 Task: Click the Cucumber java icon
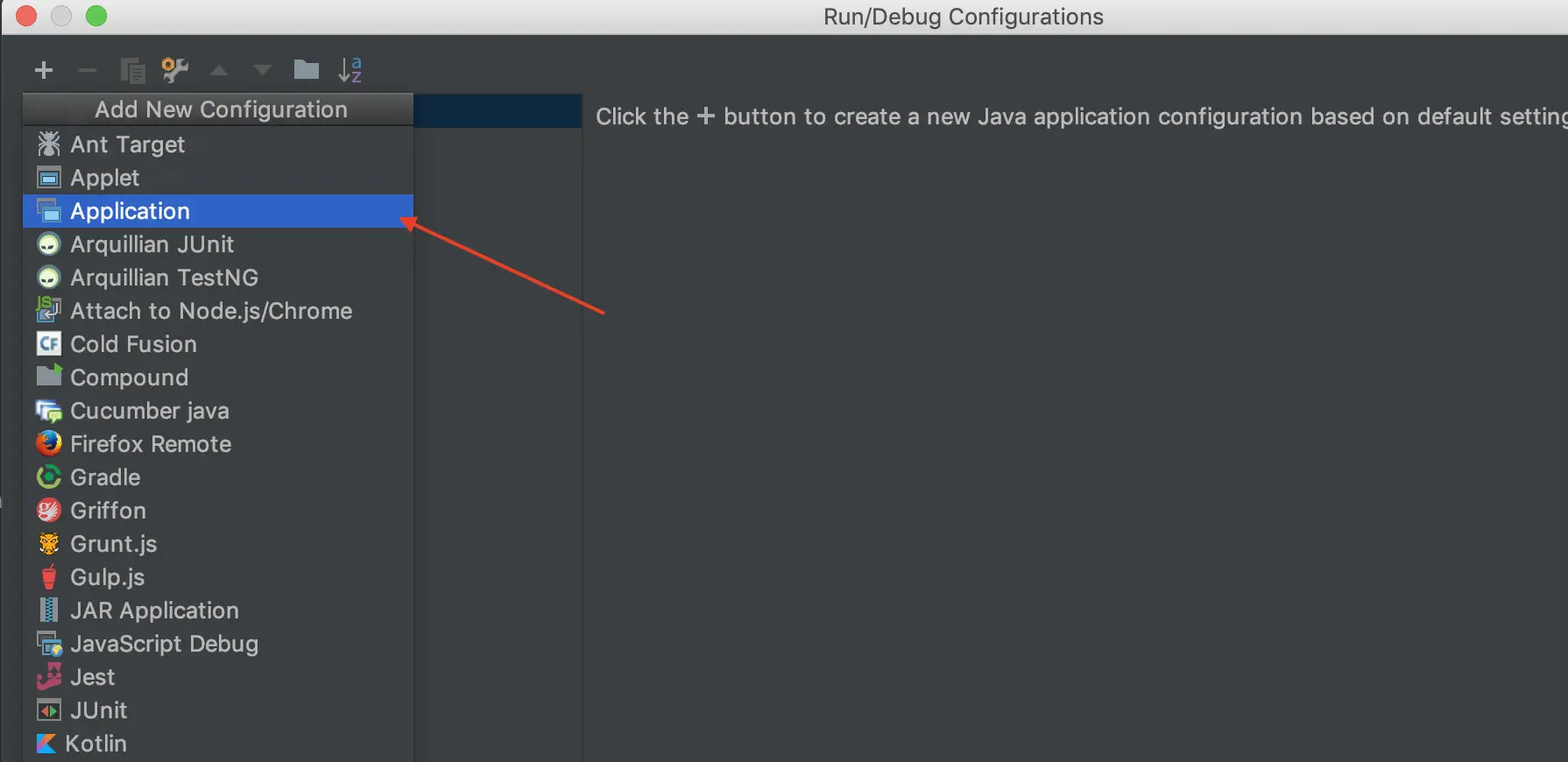pos(49,411)
